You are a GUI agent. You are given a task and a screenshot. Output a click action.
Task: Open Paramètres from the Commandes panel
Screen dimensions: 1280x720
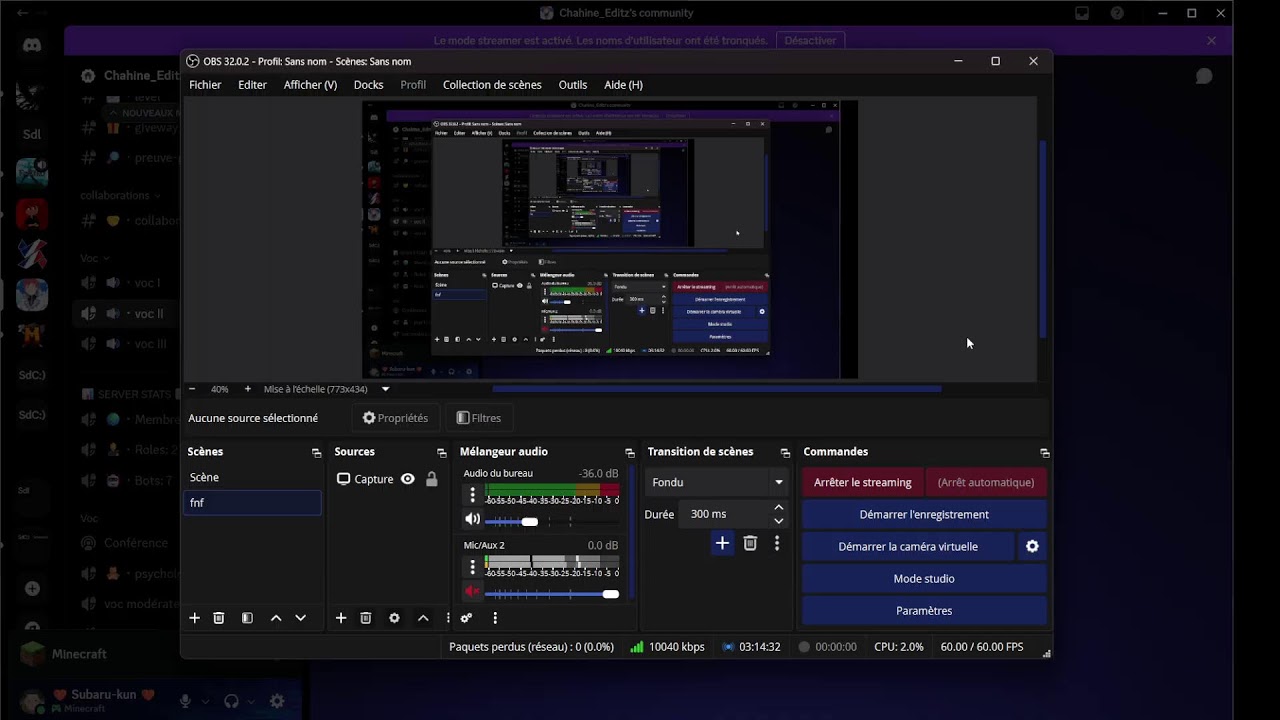point(924,610)
